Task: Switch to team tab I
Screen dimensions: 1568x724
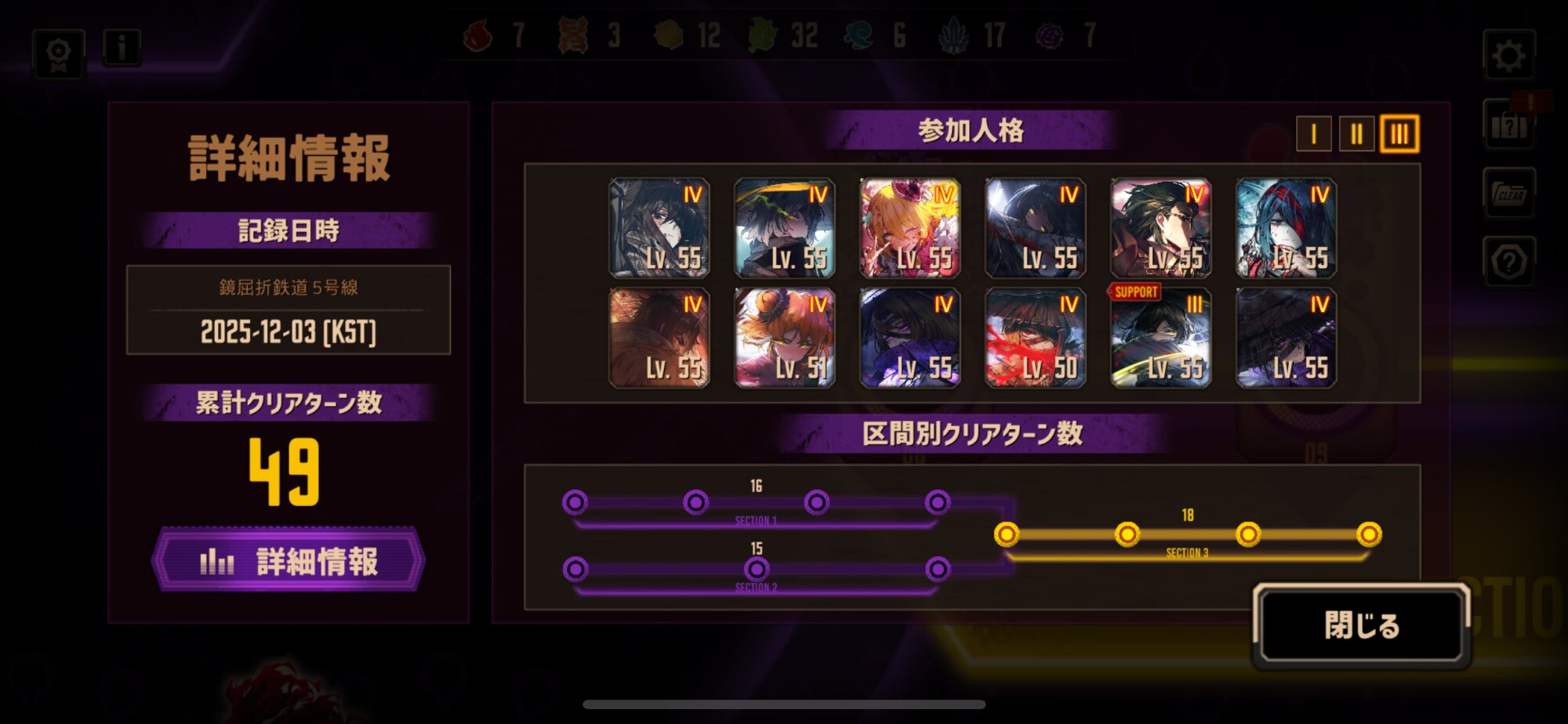Action: coord(1314,134)
